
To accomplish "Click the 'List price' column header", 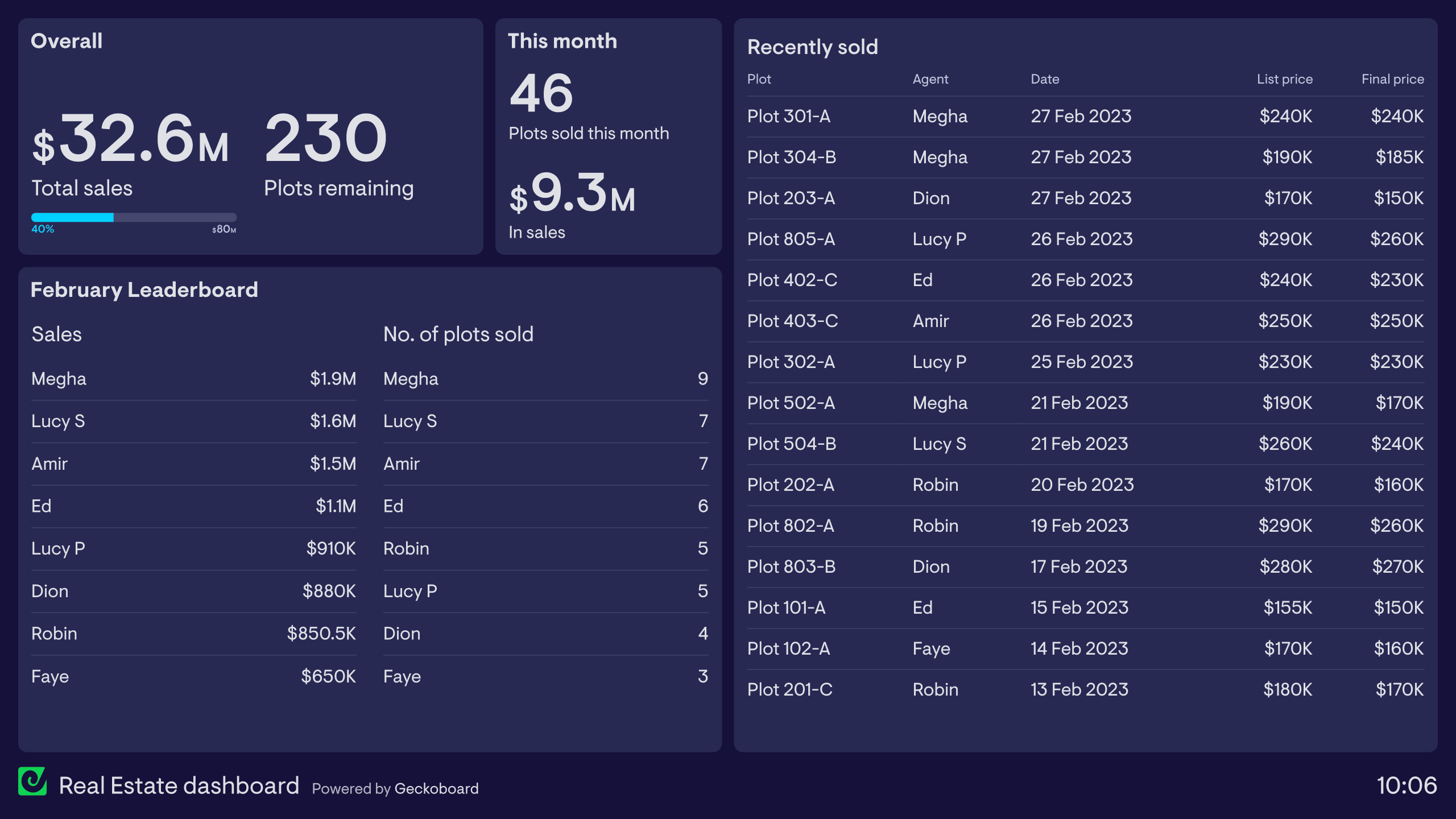I will (1285, 79).
